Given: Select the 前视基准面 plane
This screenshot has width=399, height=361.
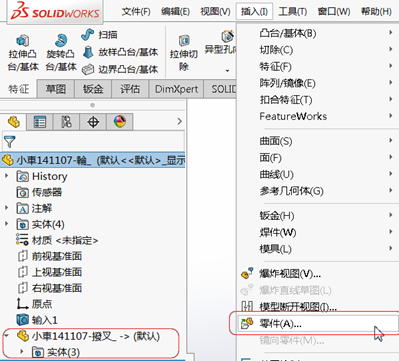Looking at the screenshot, I should (x=49, y=256).
